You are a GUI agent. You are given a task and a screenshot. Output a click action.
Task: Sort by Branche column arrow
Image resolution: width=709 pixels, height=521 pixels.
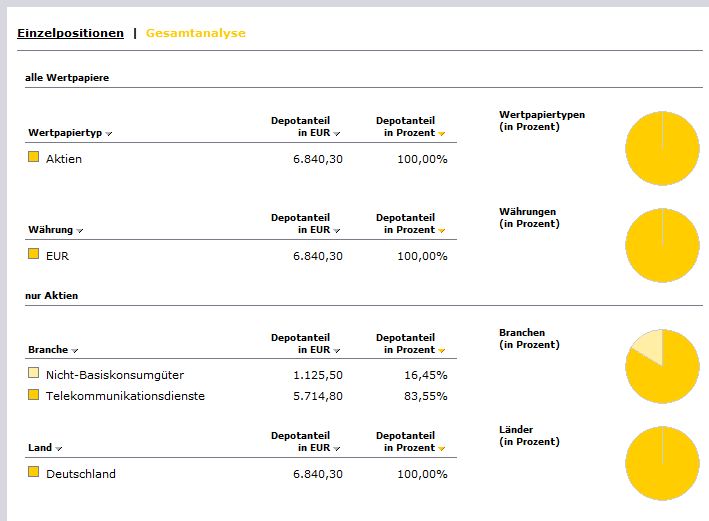77,351
